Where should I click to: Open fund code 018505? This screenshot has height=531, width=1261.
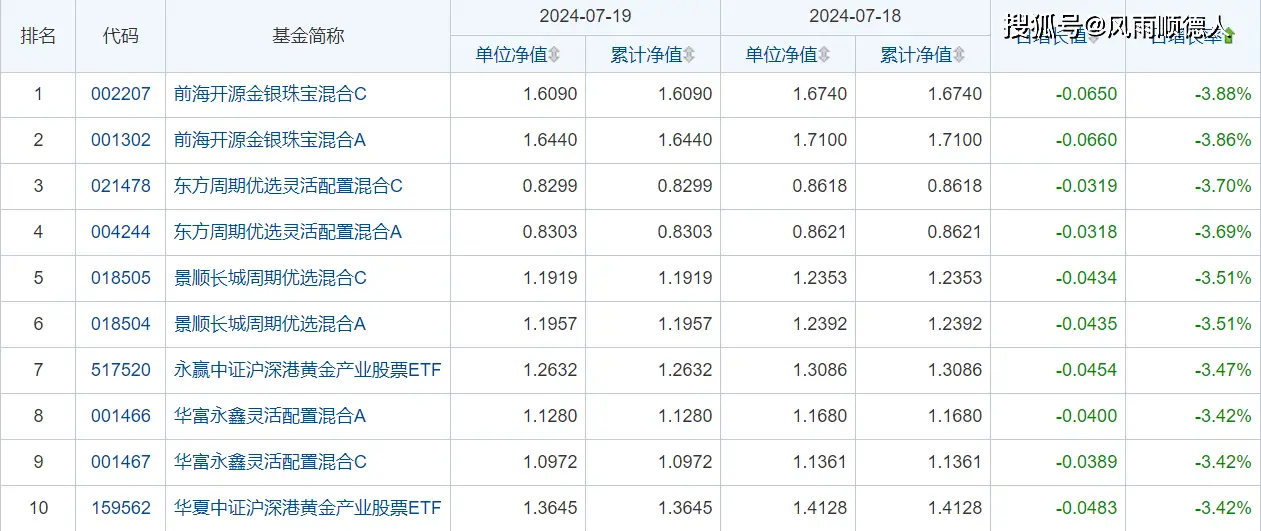coord(121,278)
